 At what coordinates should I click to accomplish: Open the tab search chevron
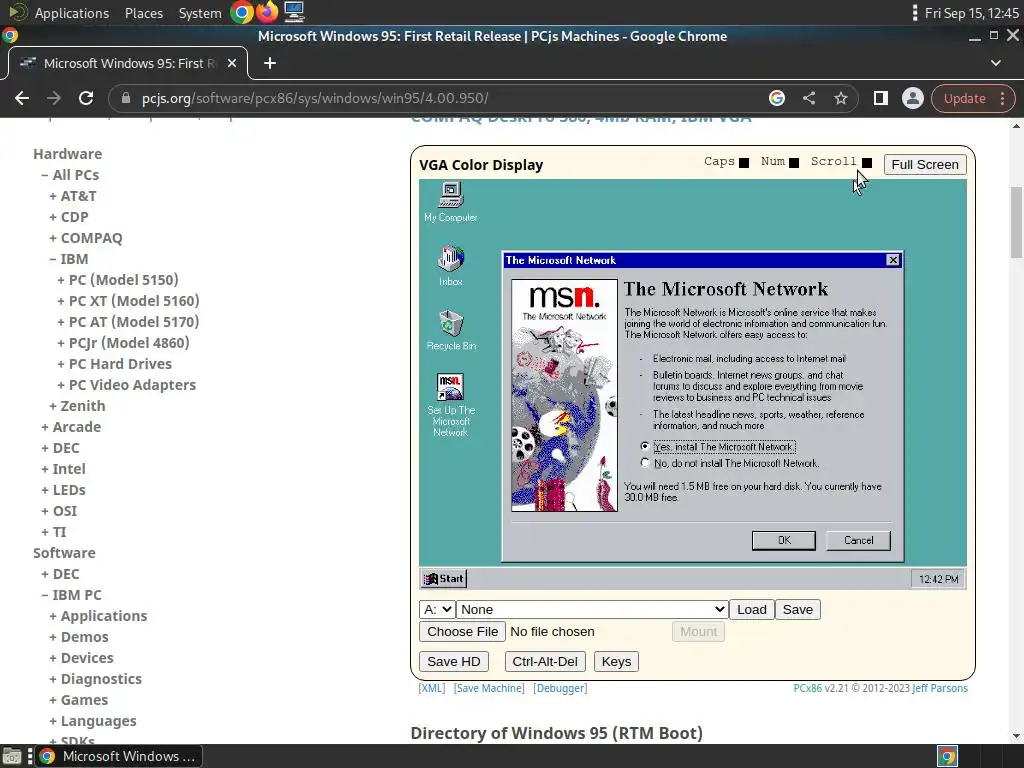pyautogui.click(x=995, y=63)
